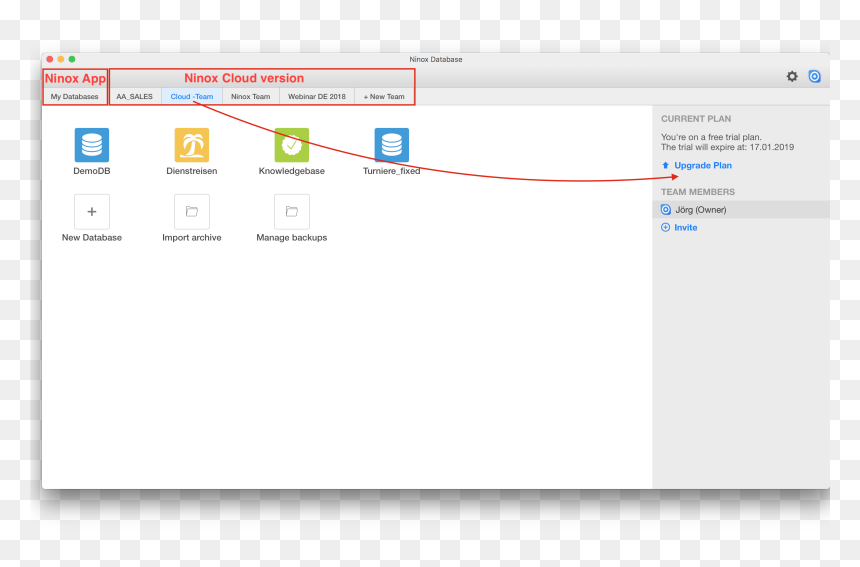This screenshot has height=567, width=860.
Task: Open the DemoDB database icon
Action: [92, 145]
